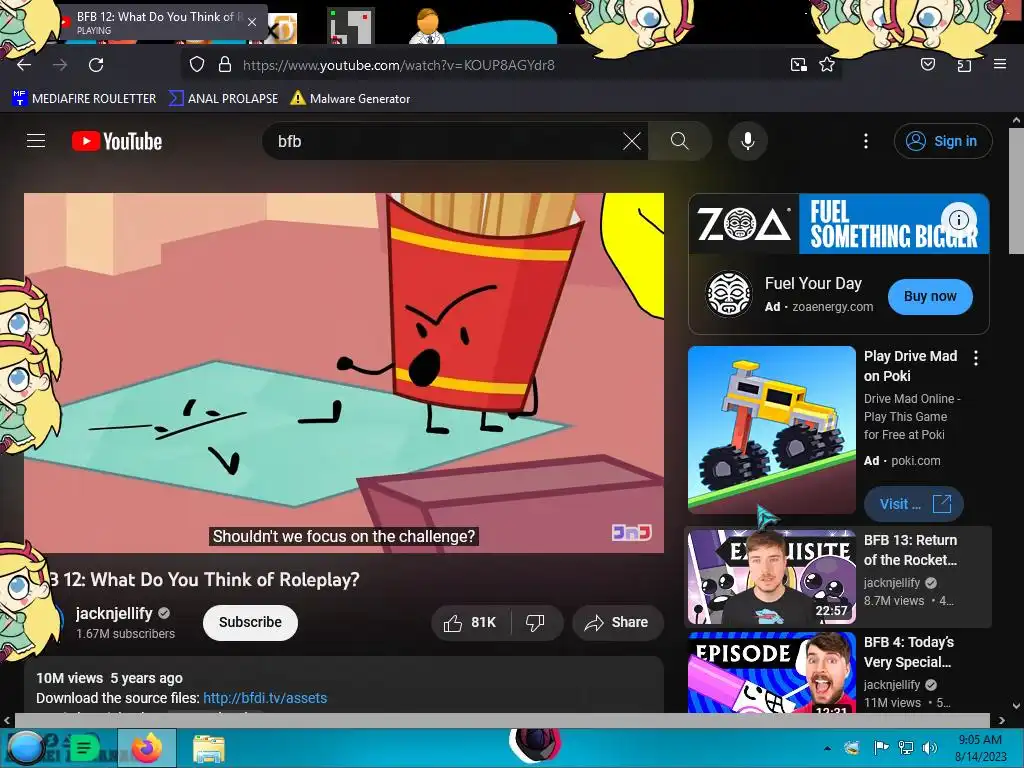Subscribe to jacknjellify

point(250,622)
